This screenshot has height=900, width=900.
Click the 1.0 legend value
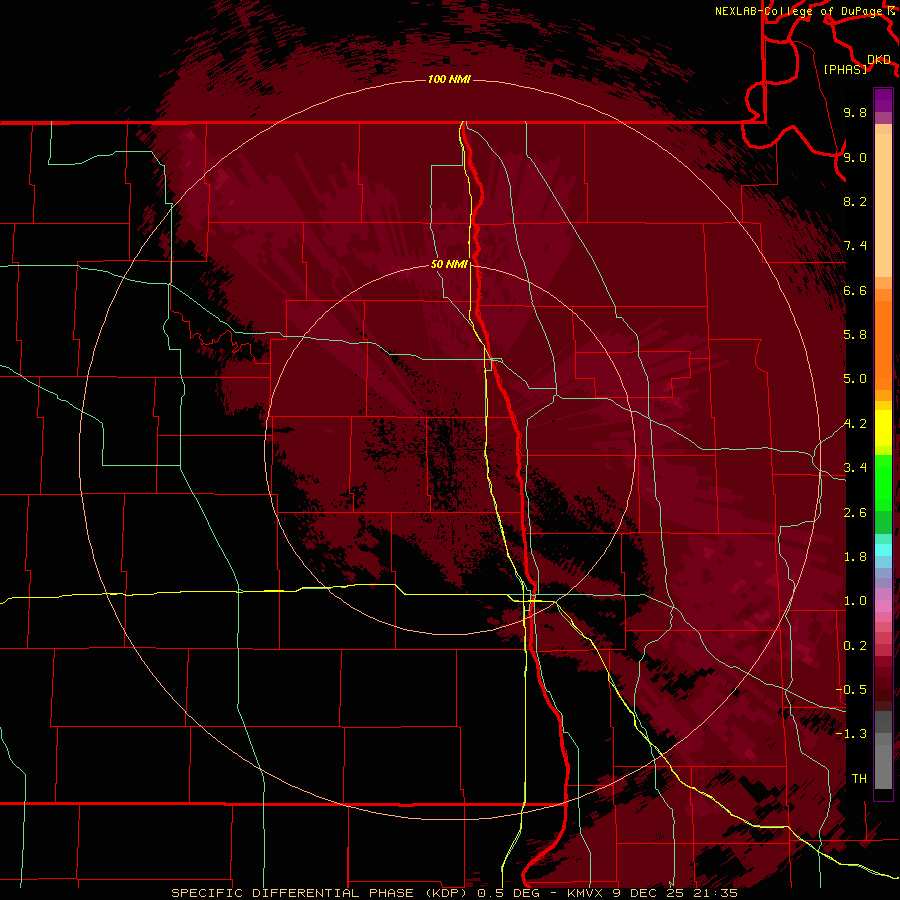855,601
